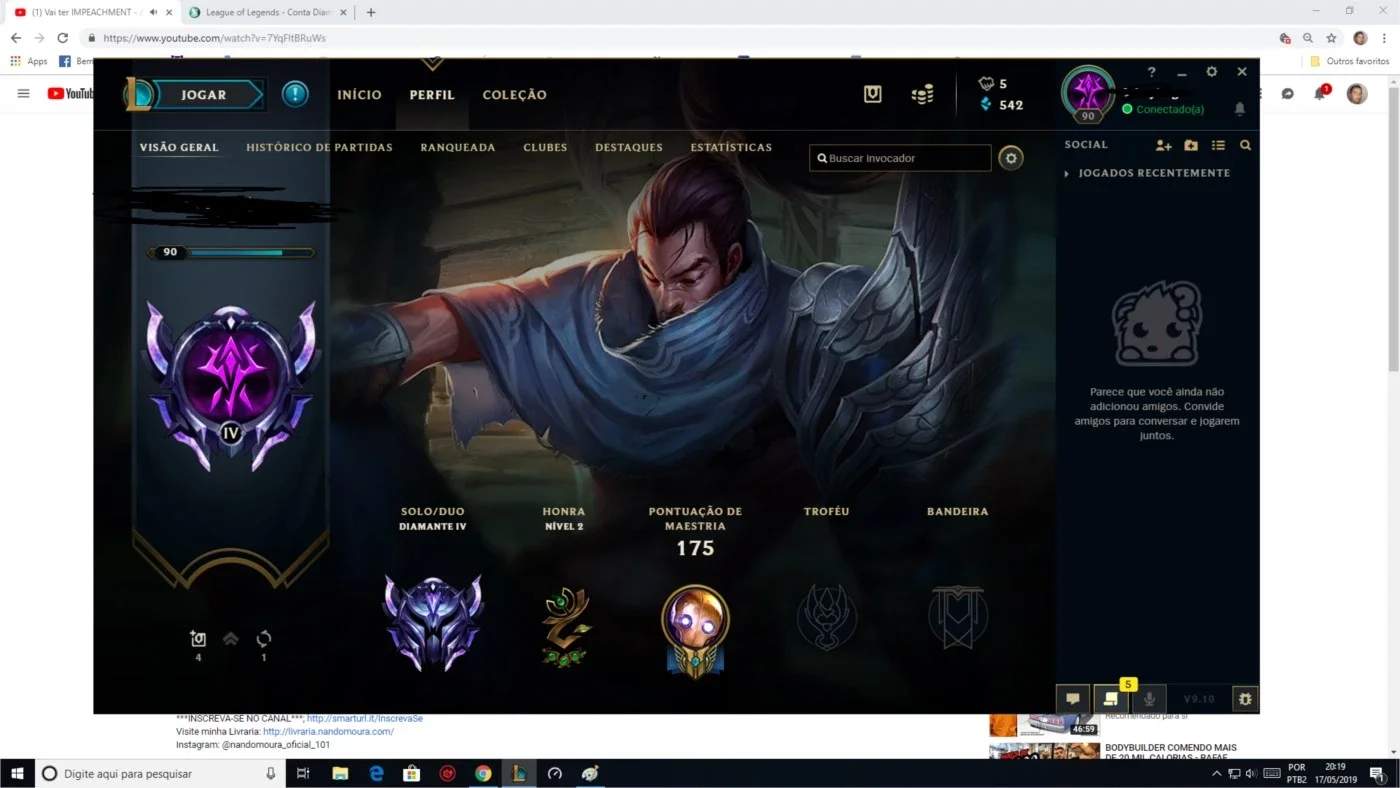Open a new Chrome tab
This screenshot has width=1400, height=788.
(371, 12)
